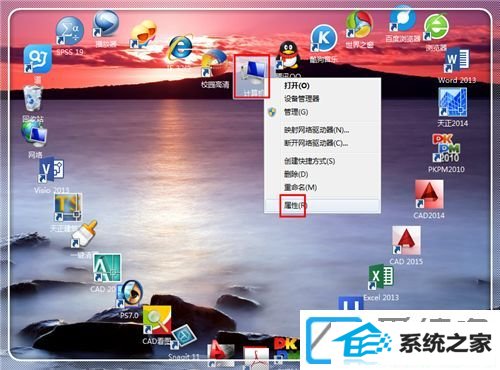Viewport: 500px width, 370px height.
Task: Open the SPSS 19 desktop shortcut
Action: tap(70, 35)
